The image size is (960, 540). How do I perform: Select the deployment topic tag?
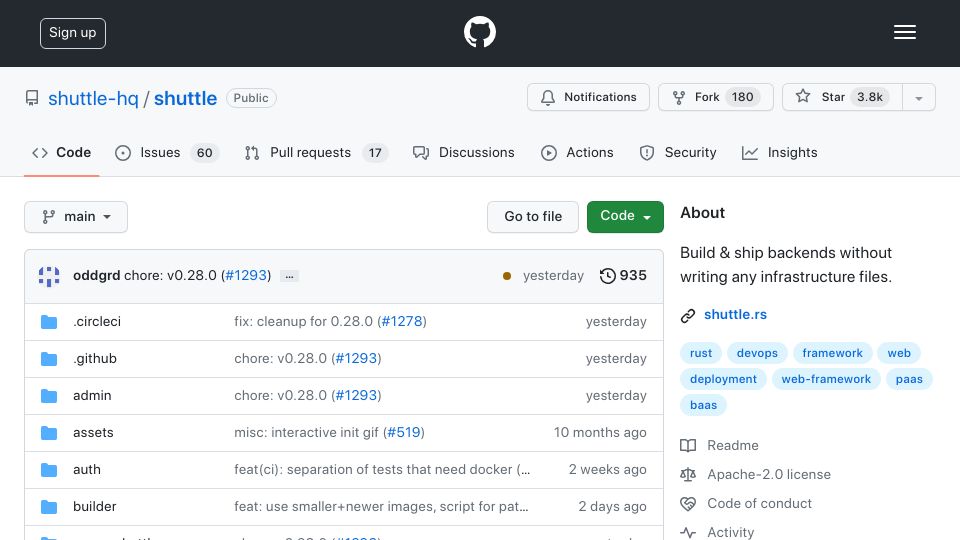(x=723, y=379)
